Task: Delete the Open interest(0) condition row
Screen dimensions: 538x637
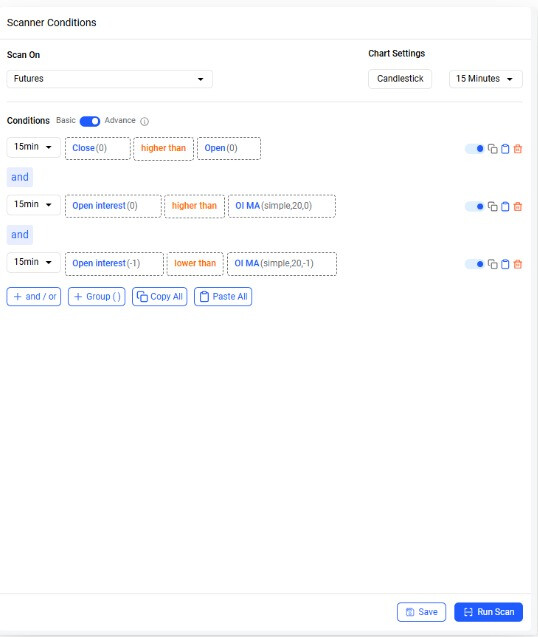Action: pyautogui.click(x=518, y=206)
